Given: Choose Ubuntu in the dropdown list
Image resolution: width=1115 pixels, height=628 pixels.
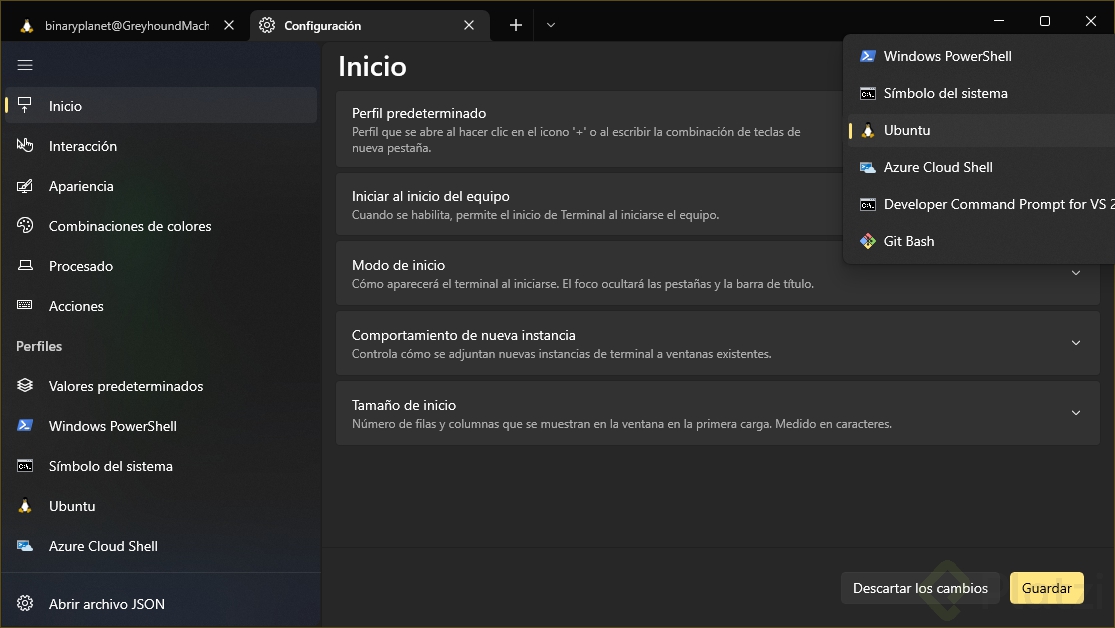Looking at the screenshot, I should point(981,130).
